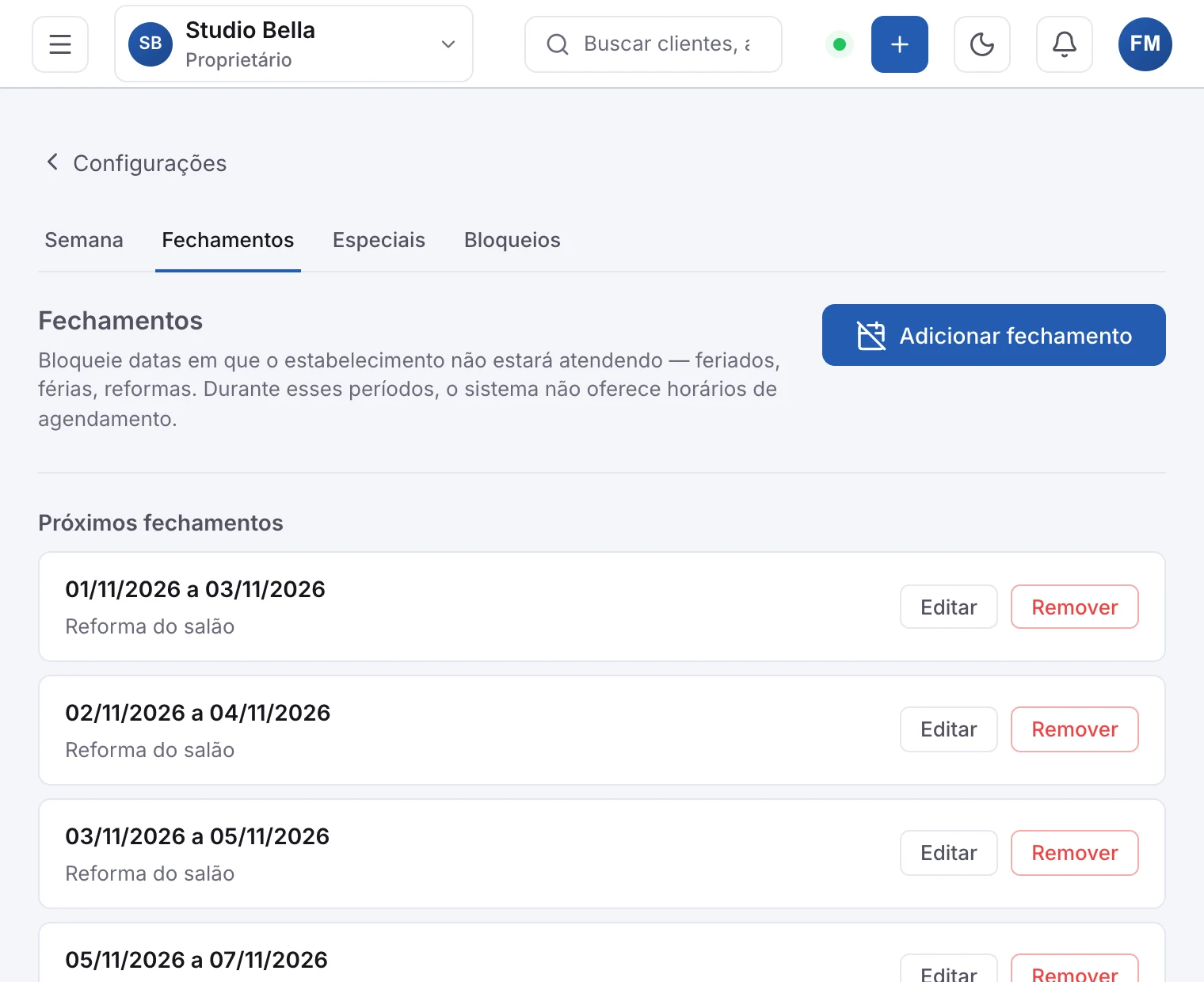Edit the 01/11/2026 a 03/11/2026 closure
This screenshot has width=1204, height=982.
pyautogui.click(x=949, y=607)
